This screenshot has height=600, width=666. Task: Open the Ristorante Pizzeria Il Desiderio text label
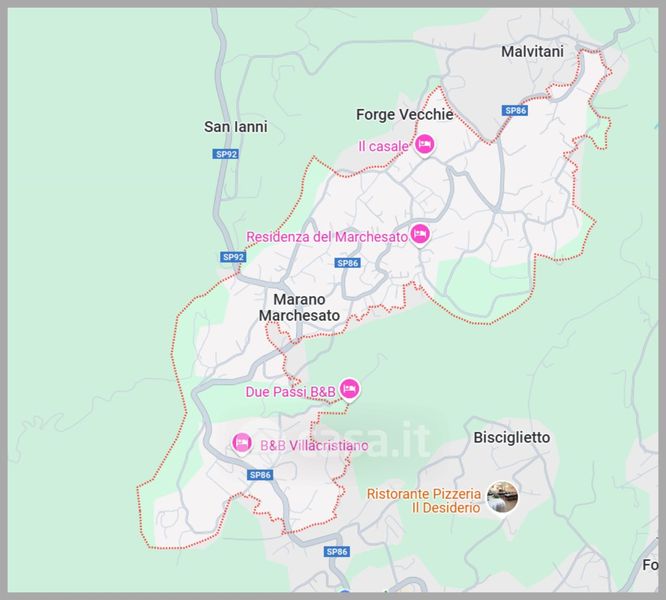[x=424, y=501]
